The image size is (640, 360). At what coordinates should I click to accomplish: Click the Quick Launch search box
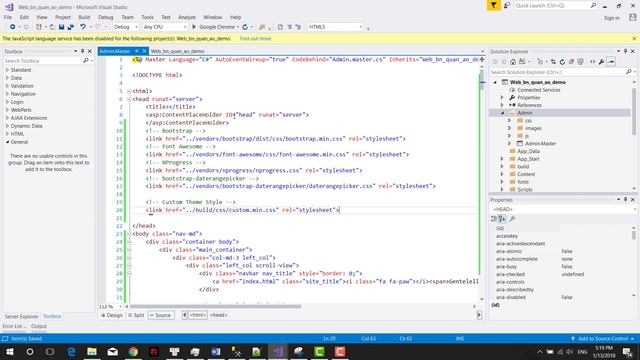coord(552,5)
